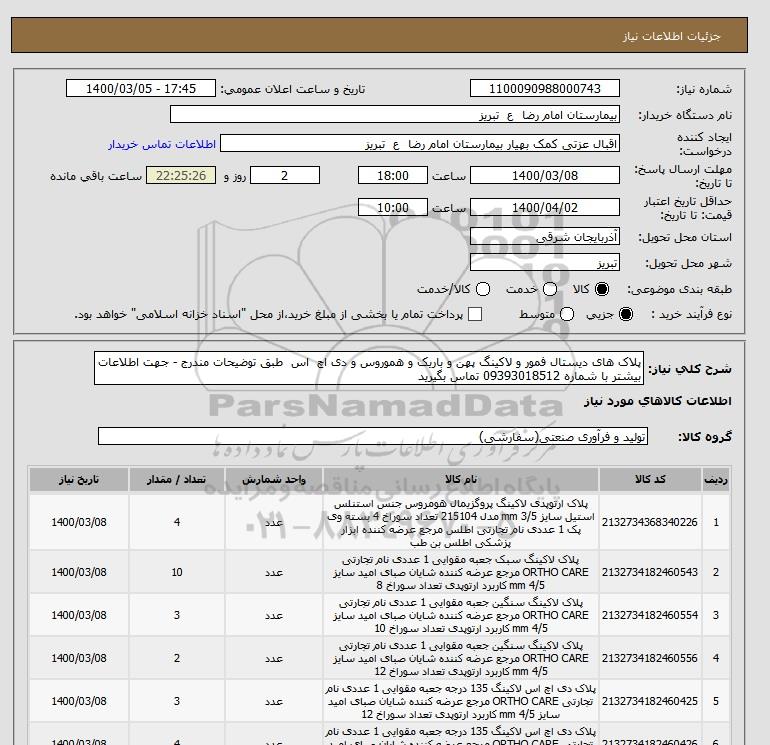Click the row 4 heavy locking plate item name
Image resolution: width=770 pixels, height=745 pixels.
[461, 659]
